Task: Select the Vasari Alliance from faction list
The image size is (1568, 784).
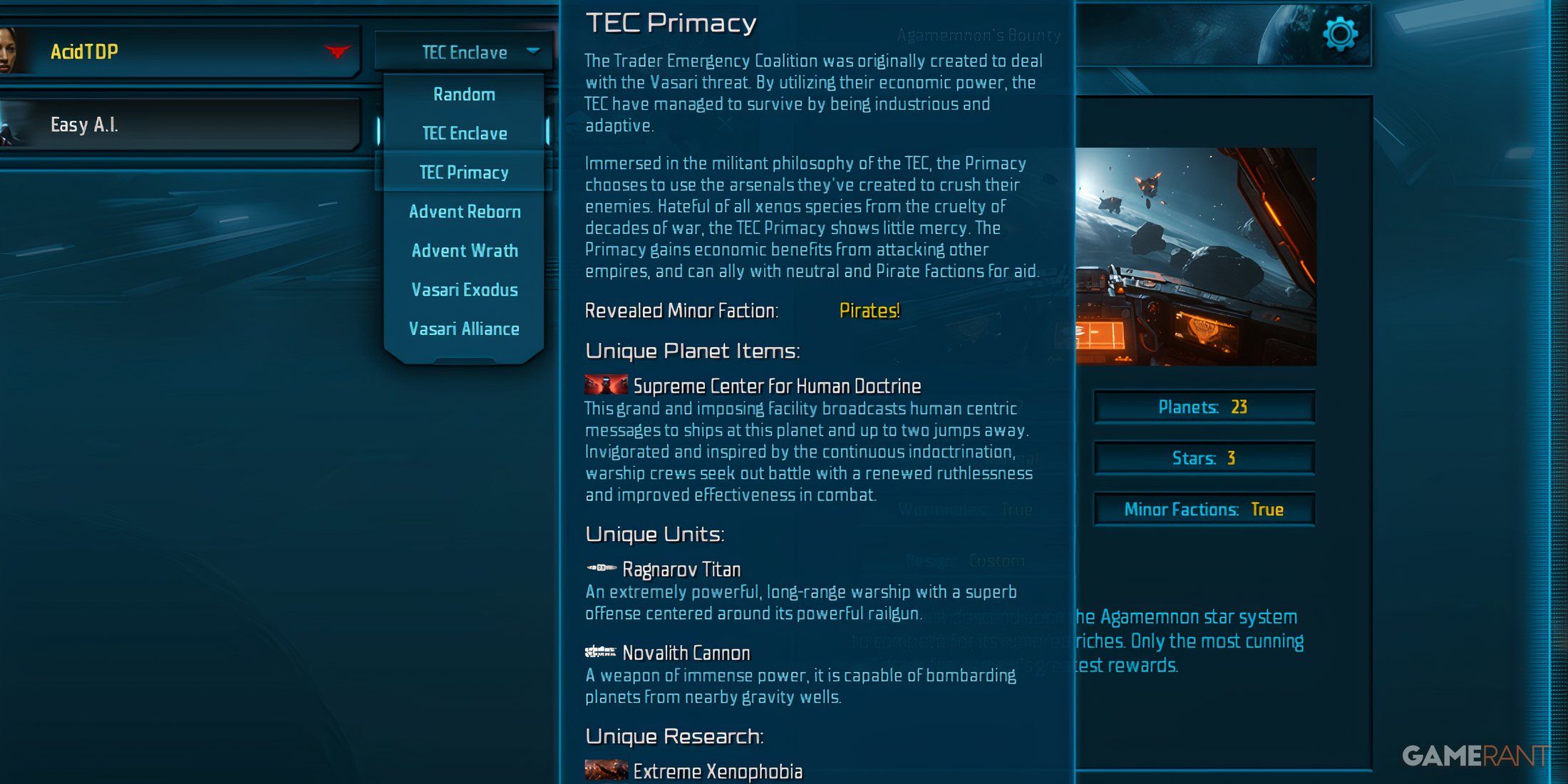Action: click(464, 330)
